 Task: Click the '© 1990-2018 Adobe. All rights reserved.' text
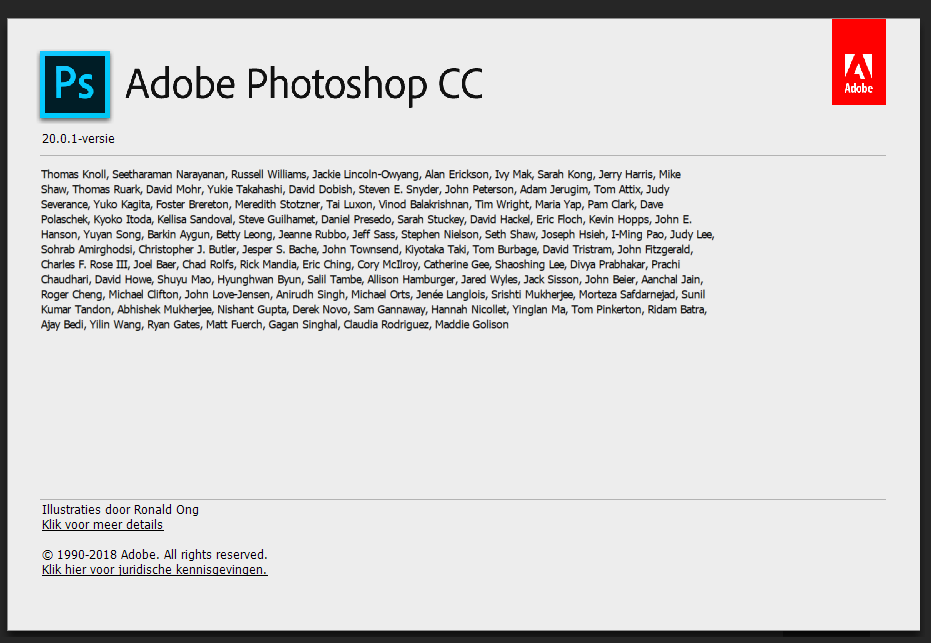(154, 555)
